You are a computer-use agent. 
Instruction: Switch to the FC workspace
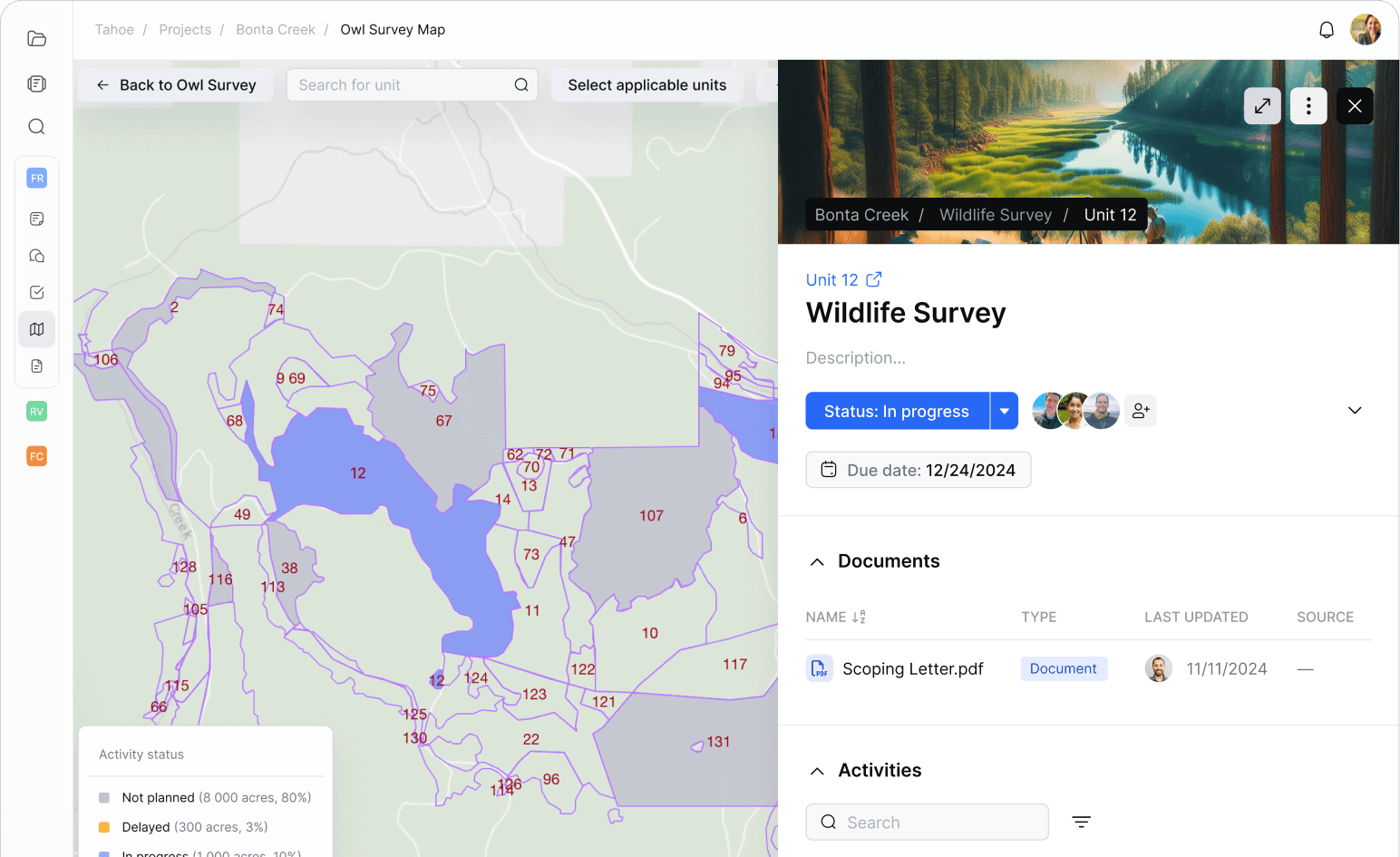[x=36, y=455]
